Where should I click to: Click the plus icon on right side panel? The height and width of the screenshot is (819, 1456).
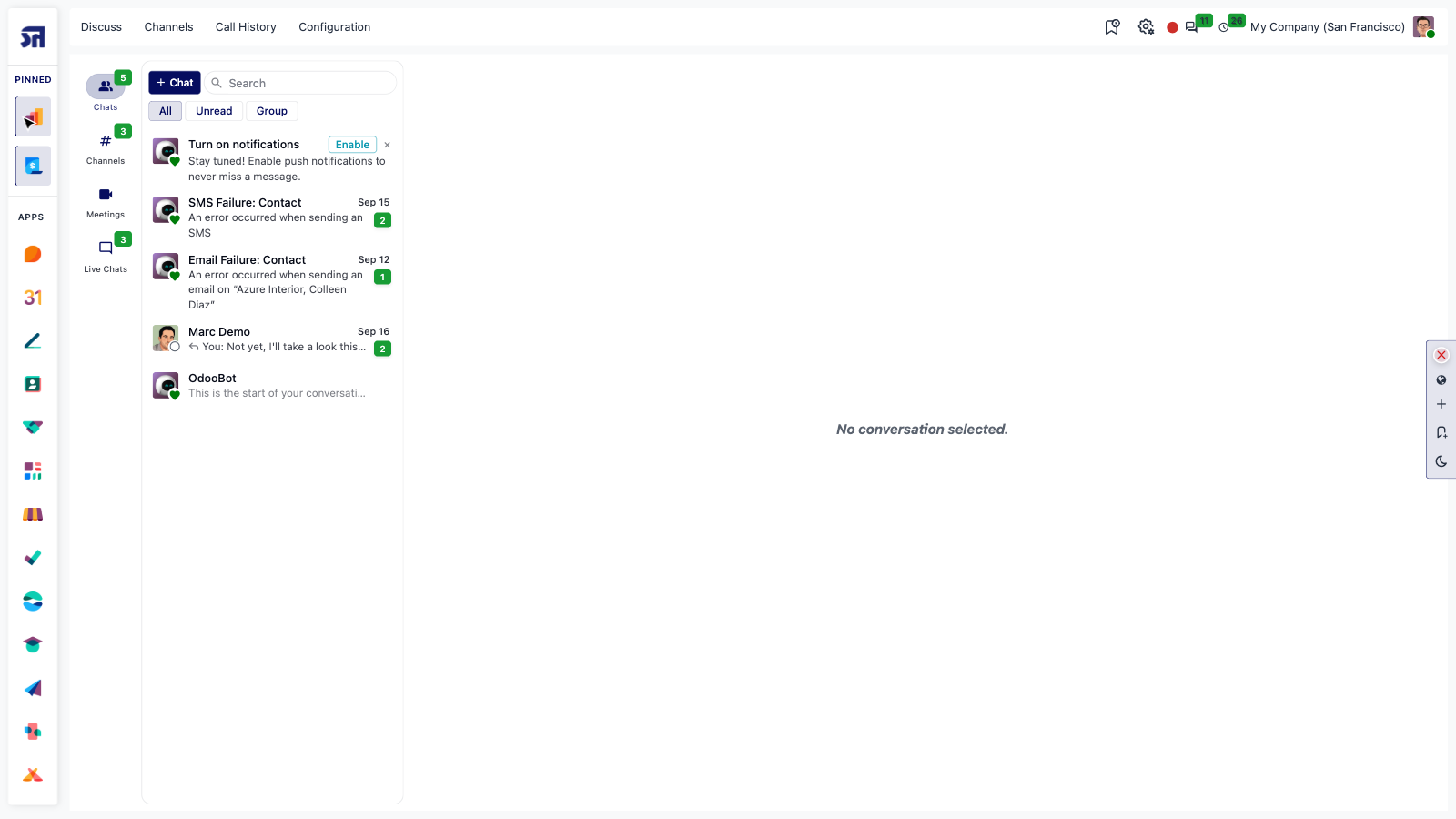pos(1441,404)
